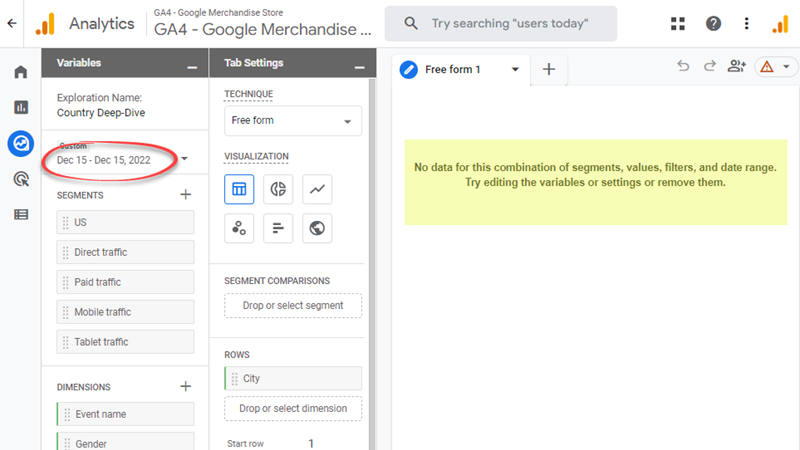Viewport: 800px width, 450px height.
Task: Open the Help question mark icon
Action: pyautogui.click(x=713, y=23)
